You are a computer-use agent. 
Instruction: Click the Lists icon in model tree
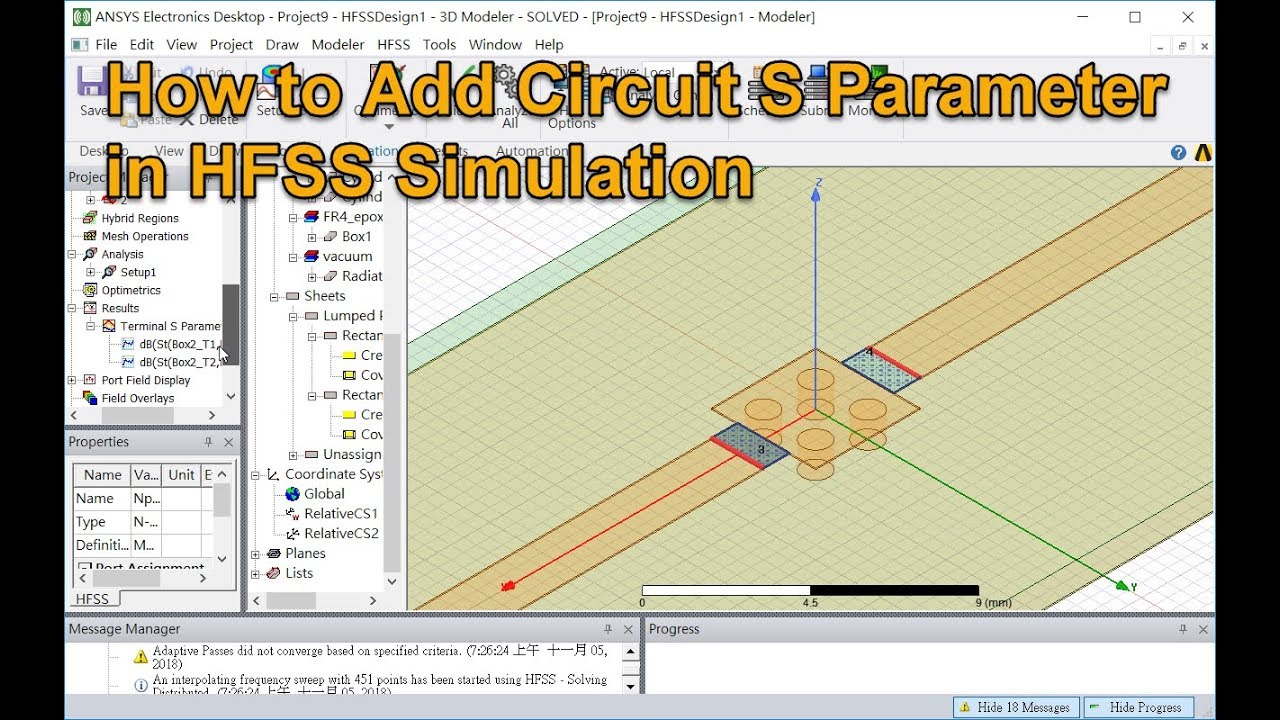click(273, 573)
